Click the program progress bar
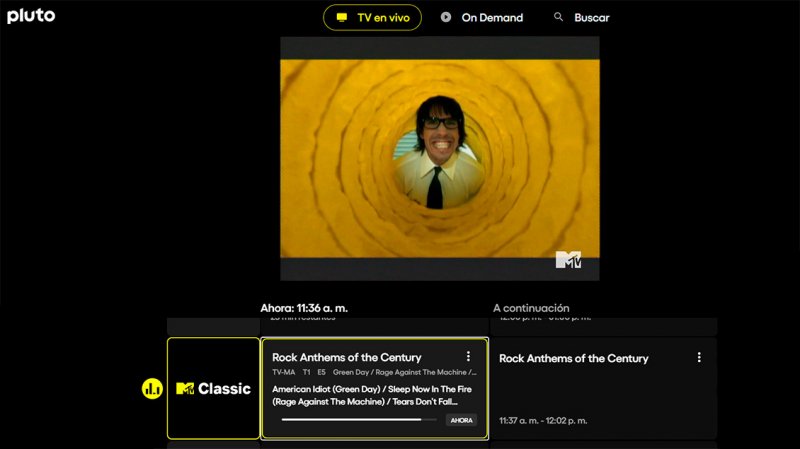This screenshot has height=449, width=800. tap(359, 420)
